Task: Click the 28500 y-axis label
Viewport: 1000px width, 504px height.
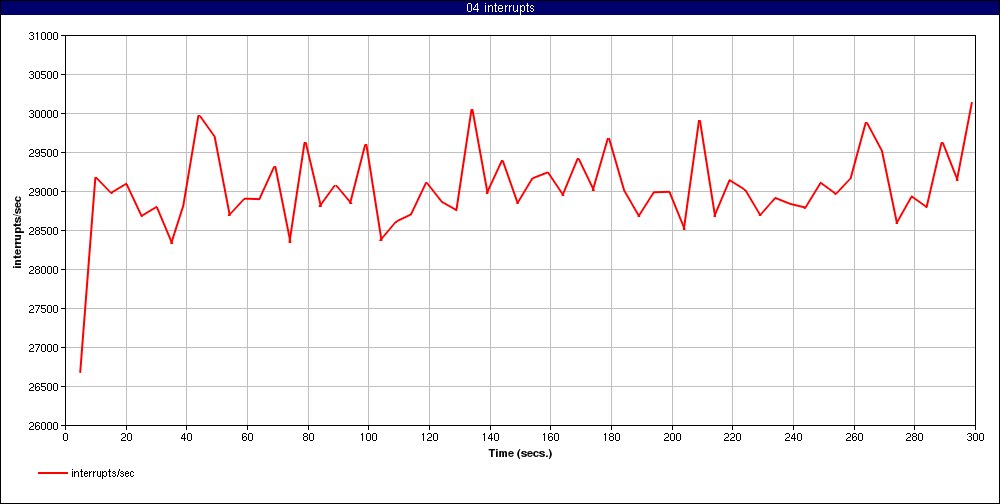Action: pyautogui.click(x=44, y=230)
